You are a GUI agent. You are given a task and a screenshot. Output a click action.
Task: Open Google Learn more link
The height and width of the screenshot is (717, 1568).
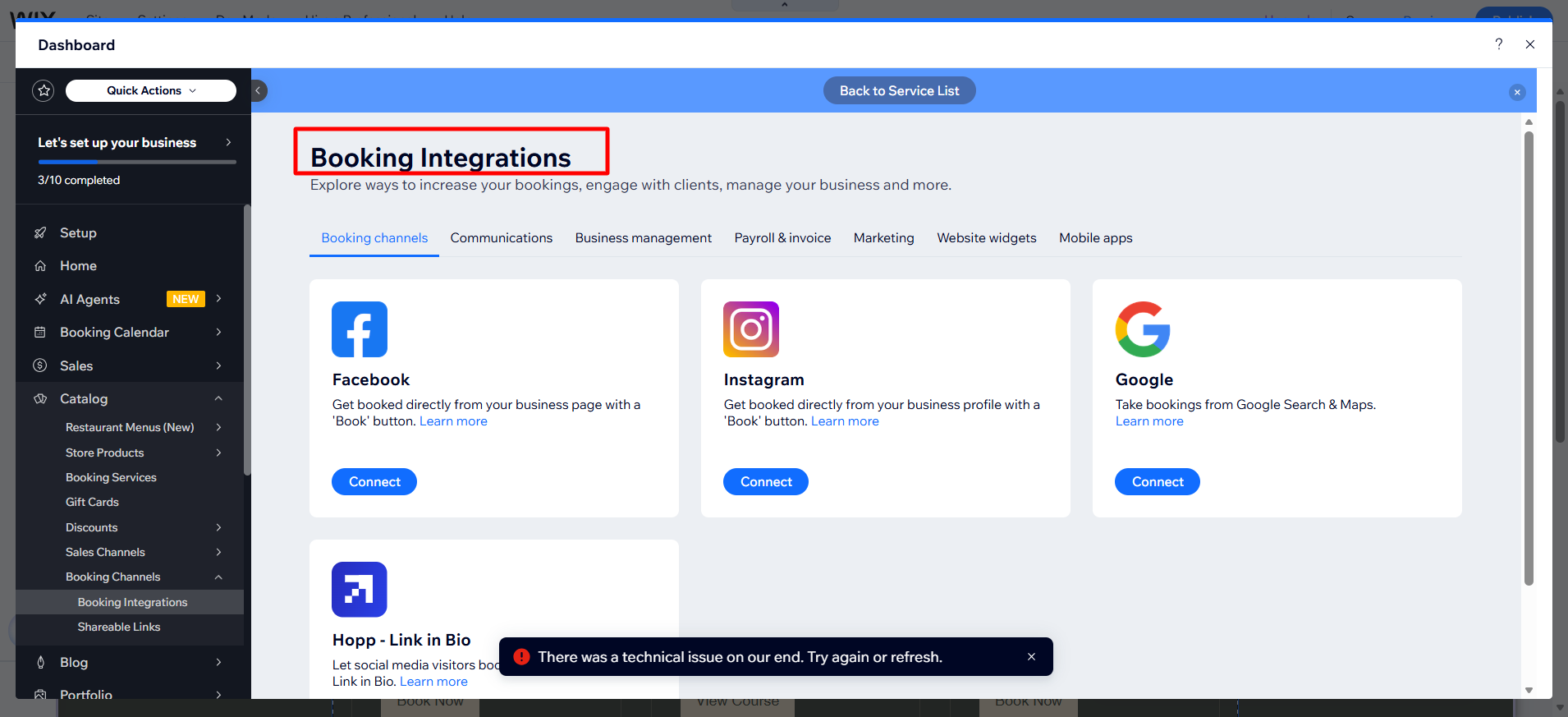[1149, 421]
